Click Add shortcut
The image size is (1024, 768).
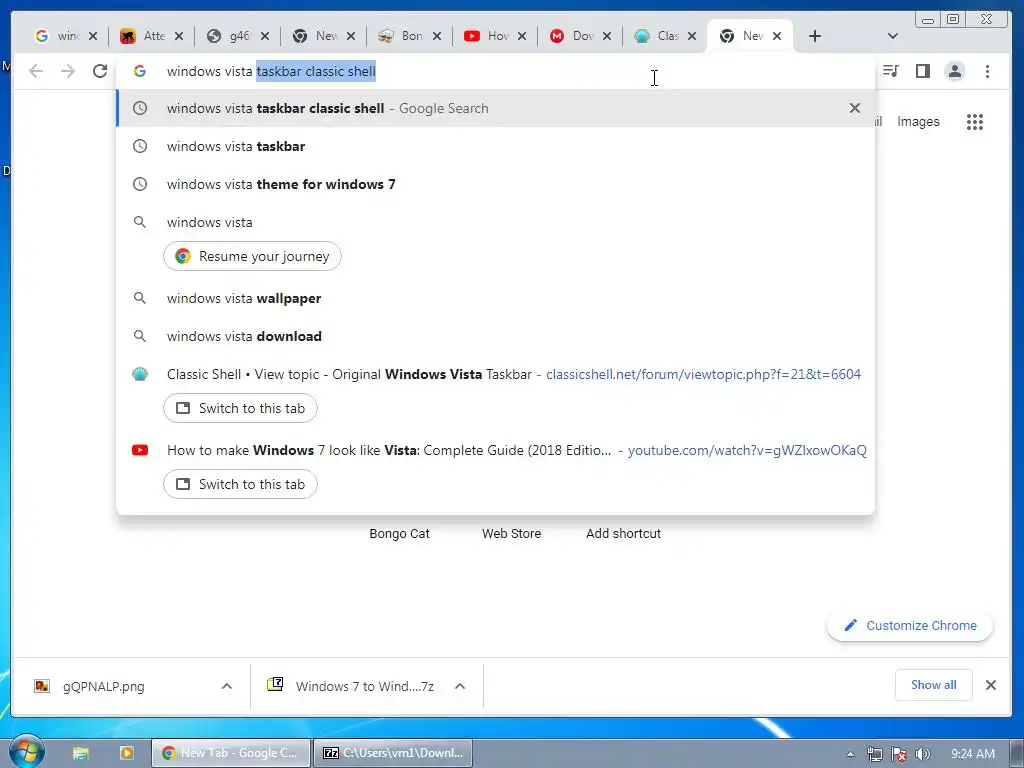(x=623, y=533)
